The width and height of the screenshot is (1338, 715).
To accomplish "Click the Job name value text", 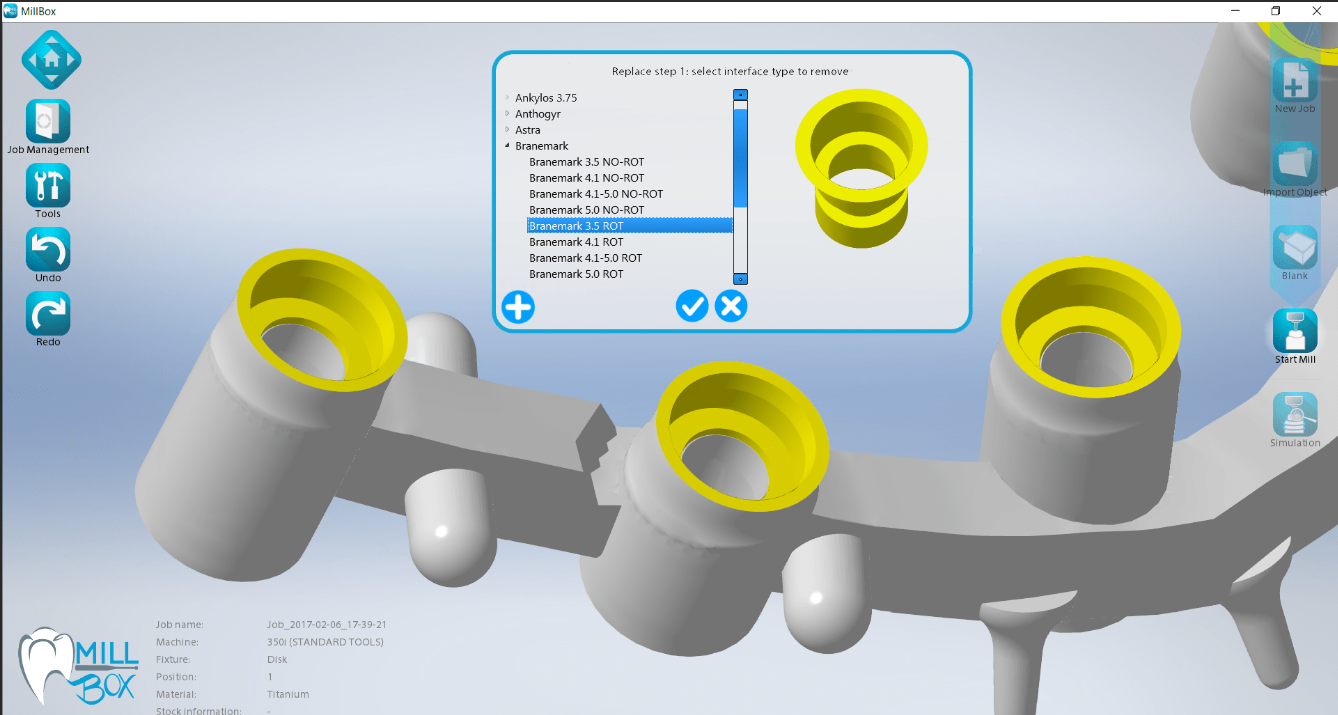I will (x=327, y=624).
